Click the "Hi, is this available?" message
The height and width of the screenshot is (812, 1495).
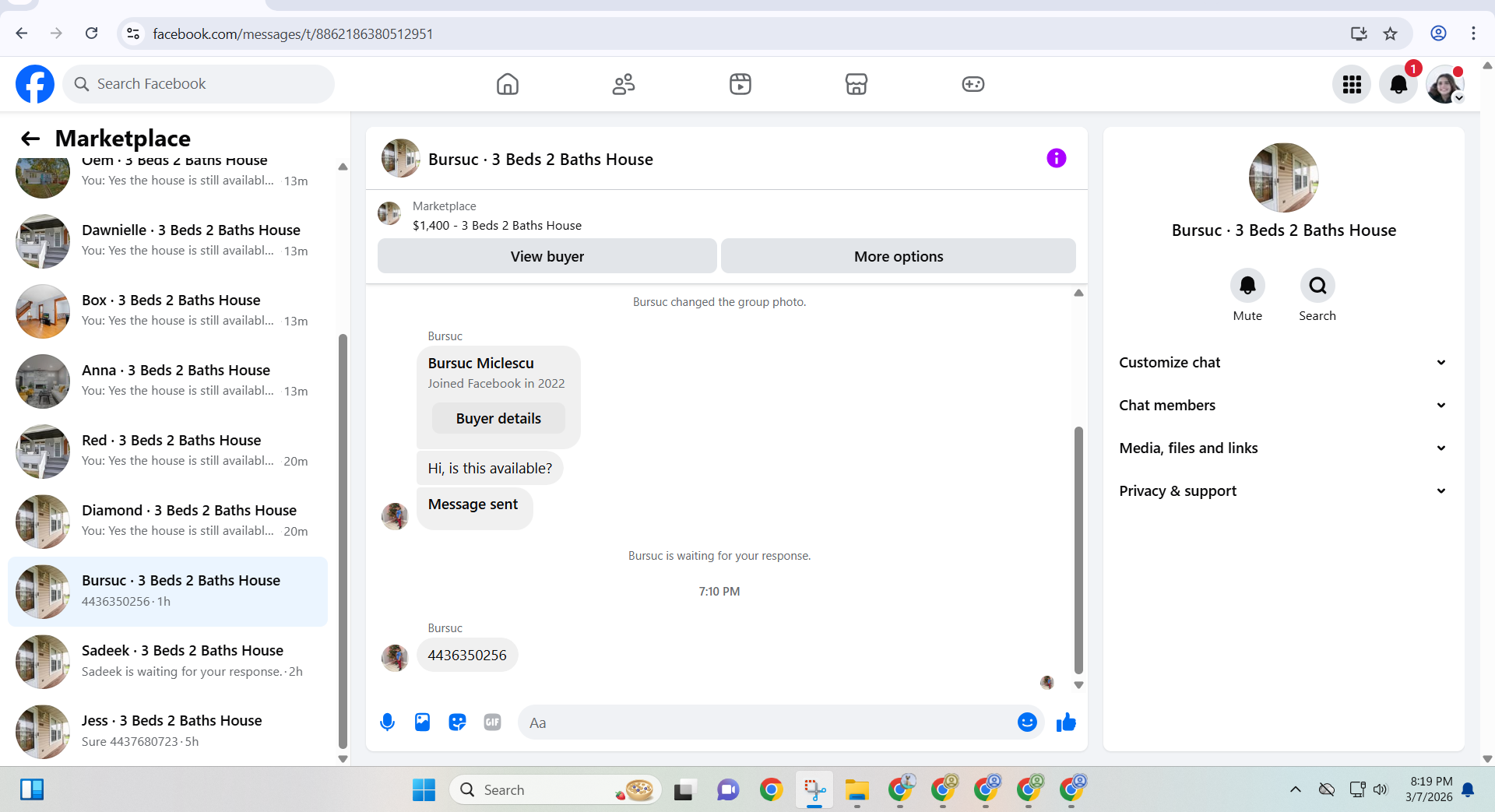tap(490, 469)
